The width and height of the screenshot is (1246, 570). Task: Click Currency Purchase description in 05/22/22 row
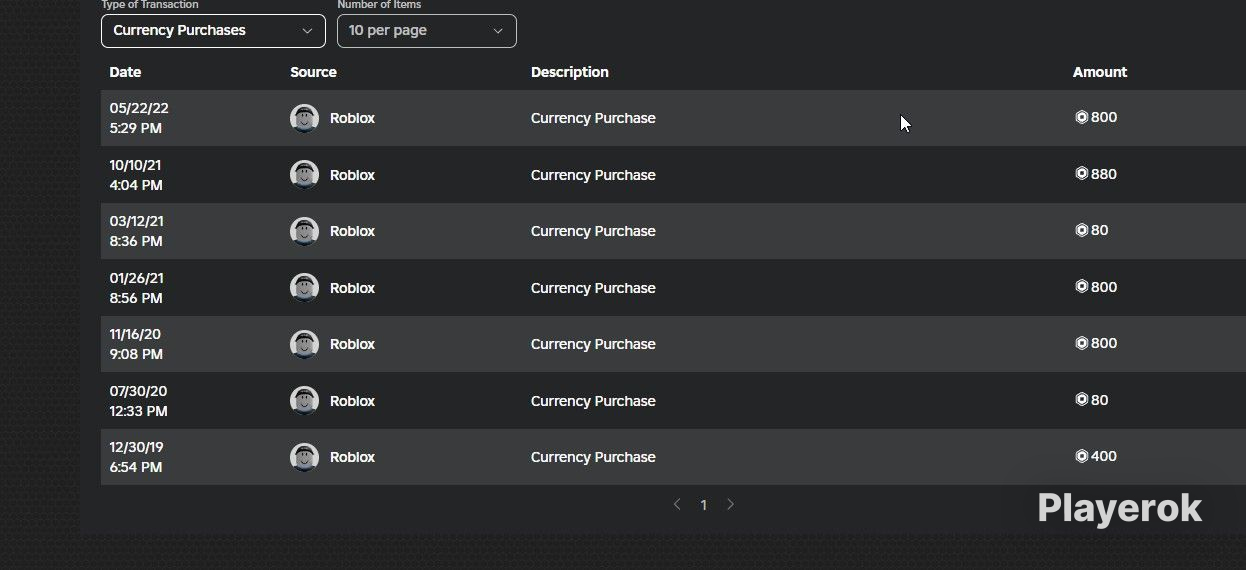pyautogui.click(x=593, y=118)
